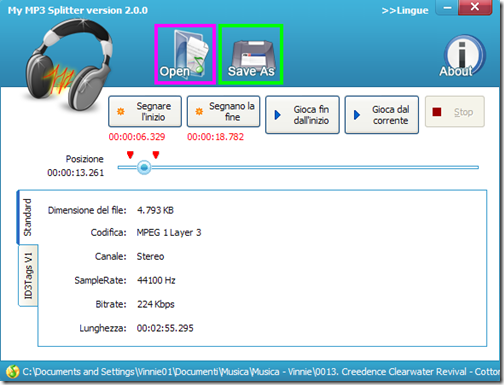Click the Save As floppy icon
Screen dimensions: 504x385
pyautogui.click(x=251, y=54)
